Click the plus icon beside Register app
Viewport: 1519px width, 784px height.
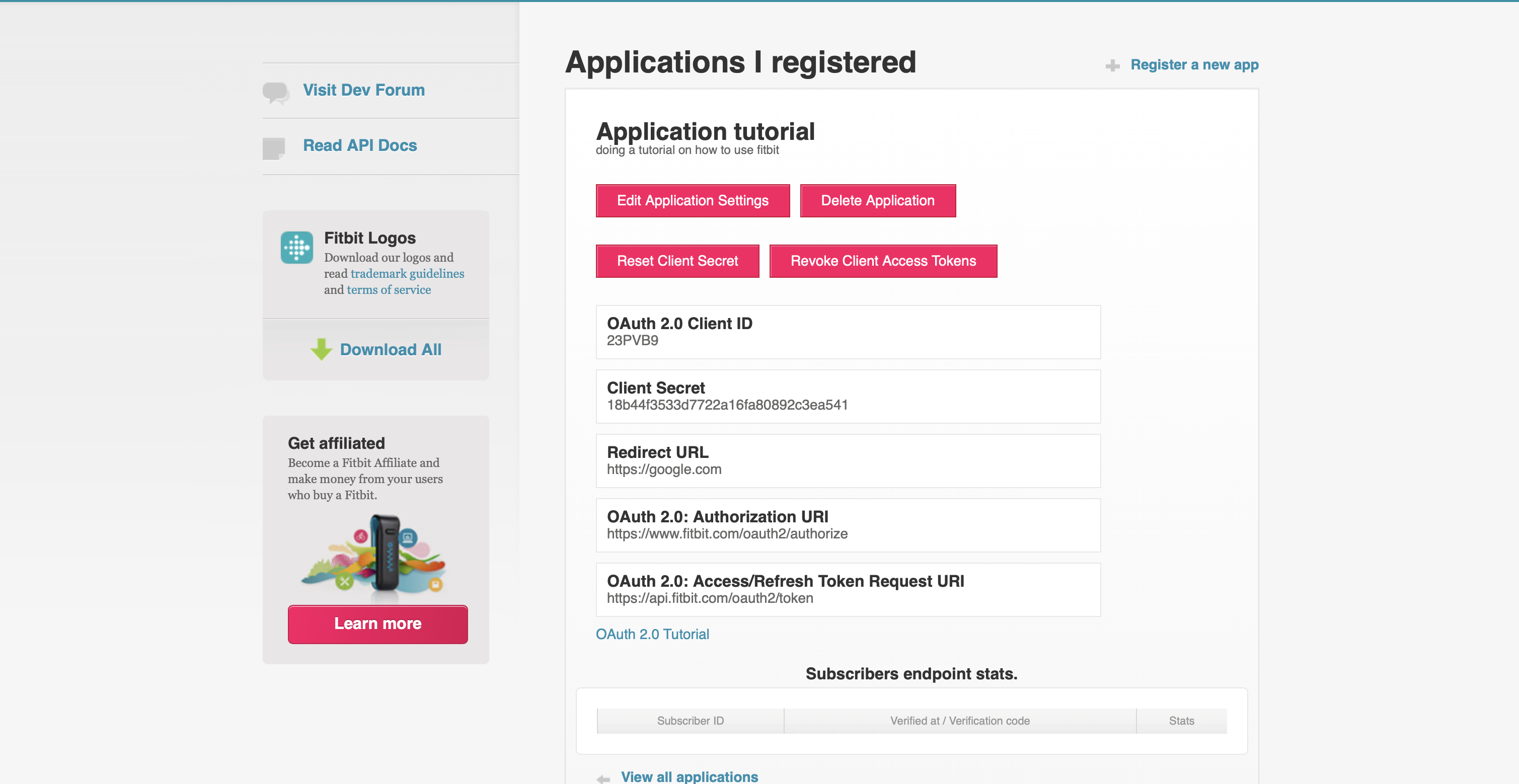point(1112,65)
